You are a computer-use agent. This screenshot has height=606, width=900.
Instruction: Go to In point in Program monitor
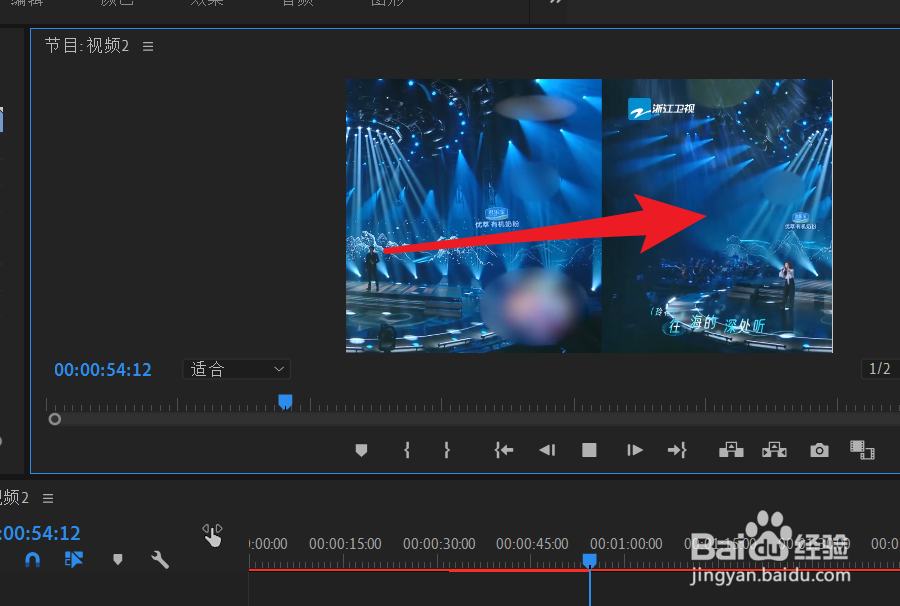(503, 450)
